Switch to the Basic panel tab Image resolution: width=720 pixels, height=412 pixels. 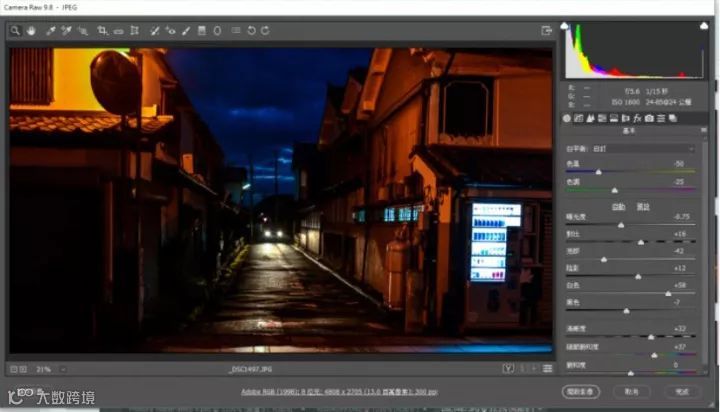(567, 119)
